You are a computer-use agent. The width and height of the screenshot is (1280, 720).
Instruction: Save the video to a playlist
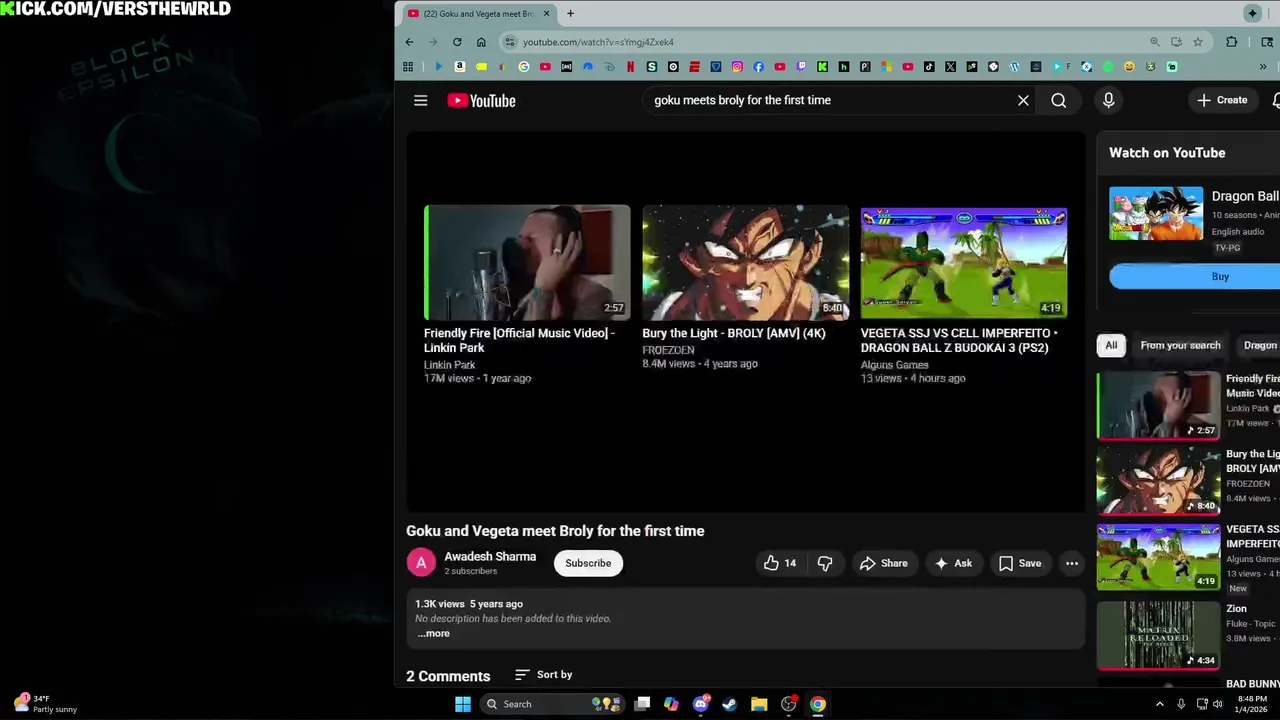coord(1020,563)
